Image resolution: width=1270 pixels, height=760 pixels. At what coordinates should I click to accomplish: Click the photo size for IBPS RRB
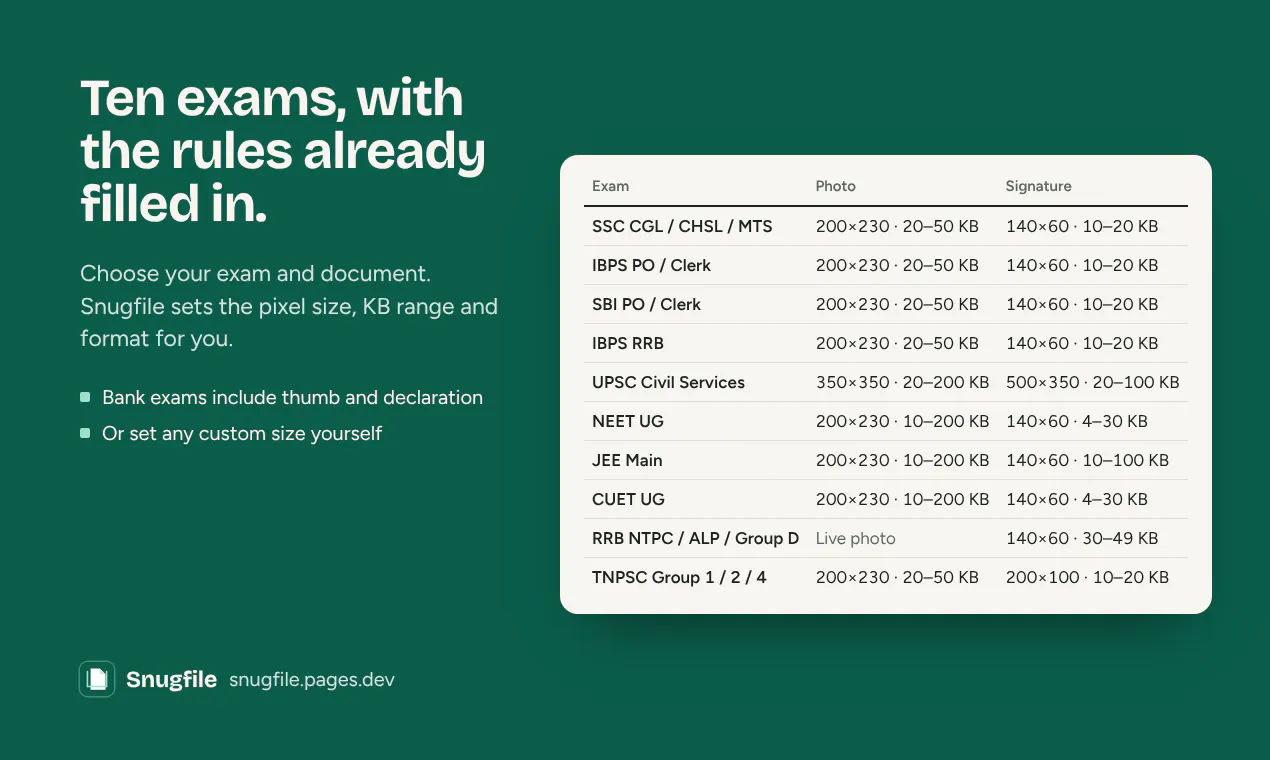click(x=897, y=343)
